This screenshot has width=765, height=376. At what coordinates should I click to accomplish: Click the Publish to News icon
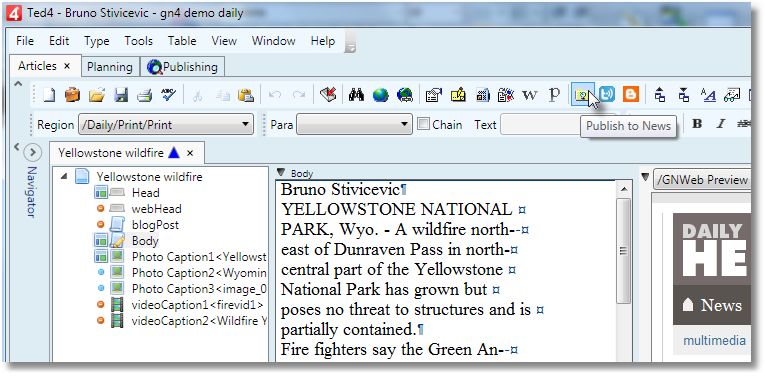pyautogui.click(x=583, y=94)
